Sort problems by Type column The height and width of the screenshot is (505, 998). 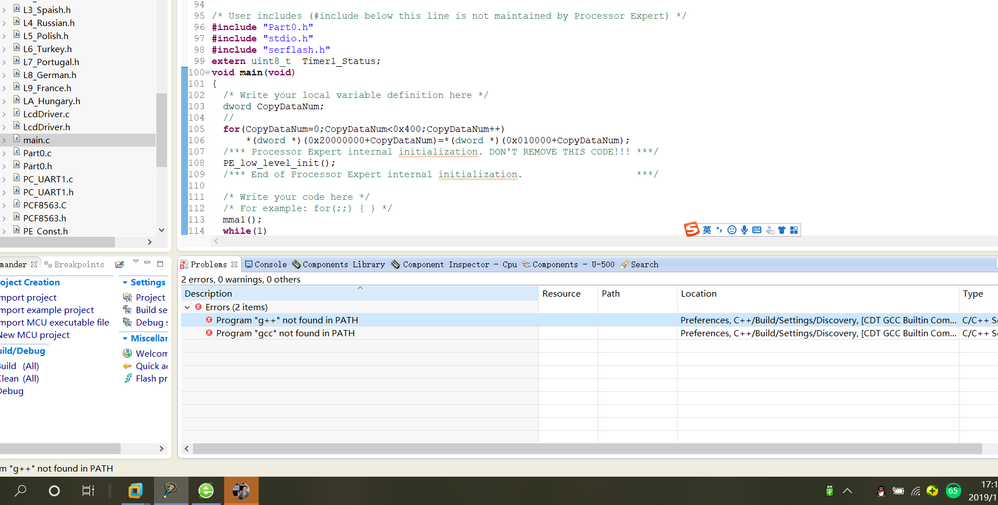click(979, 294)
